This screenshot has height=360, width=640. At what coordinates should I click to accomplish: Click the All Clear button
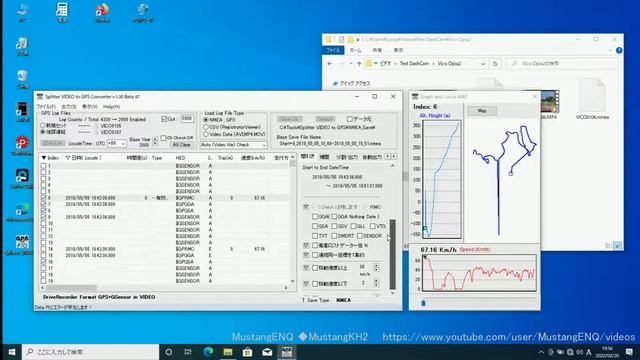pos(181,145)
